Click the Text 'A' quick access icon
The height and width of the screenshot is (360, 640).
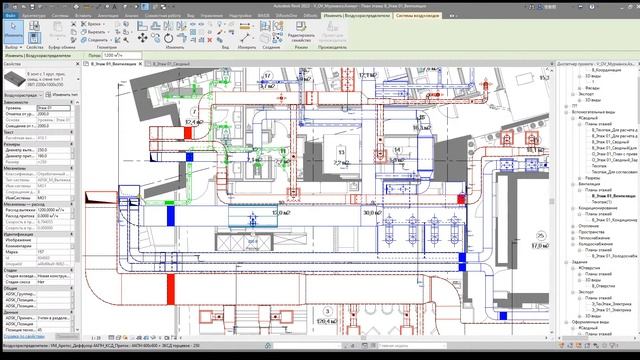[x=114, y=7]
